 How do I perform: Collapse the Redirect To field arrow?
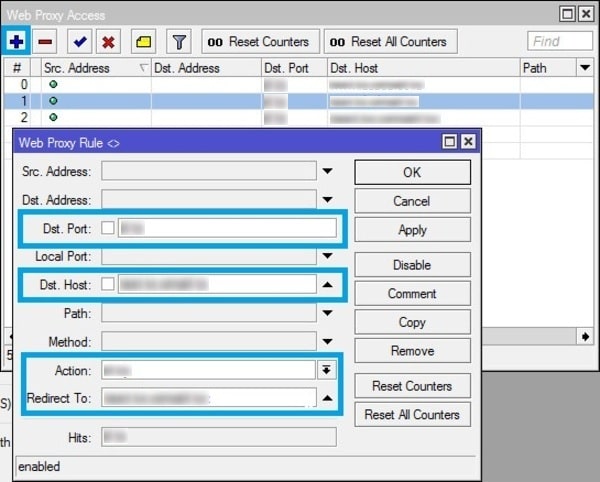click(x=326, y=398)
